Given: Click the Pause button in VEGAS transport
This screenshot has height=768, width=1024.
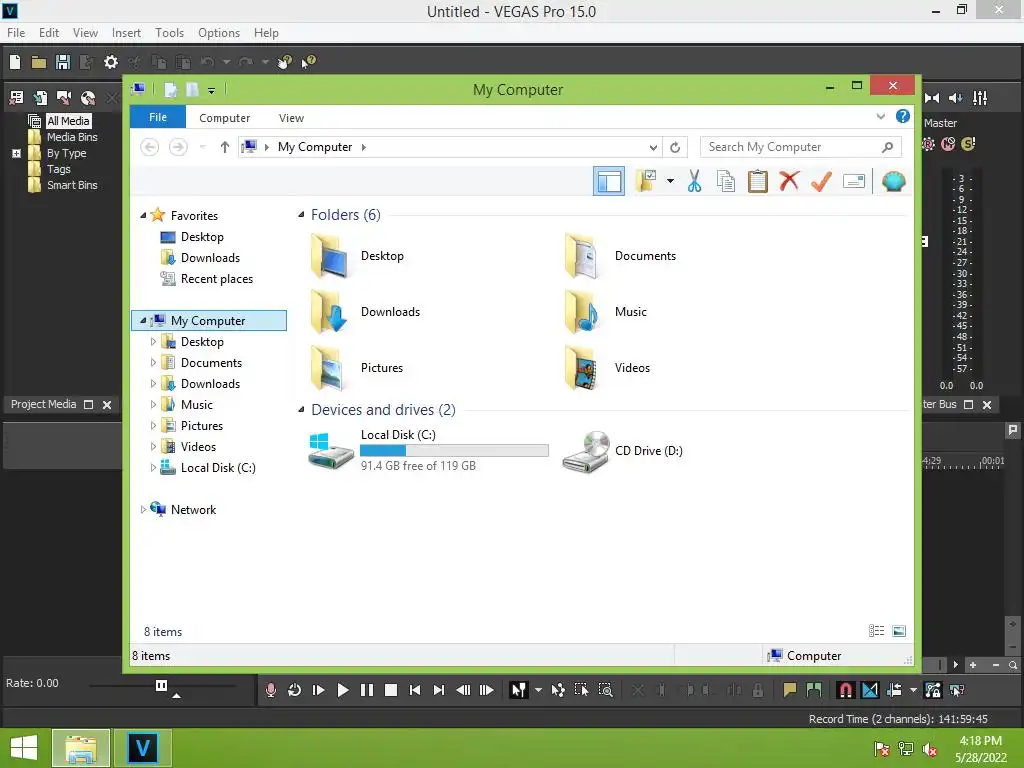Looking at the screenshot, I should pyautogui.click(x=367, y=690).
